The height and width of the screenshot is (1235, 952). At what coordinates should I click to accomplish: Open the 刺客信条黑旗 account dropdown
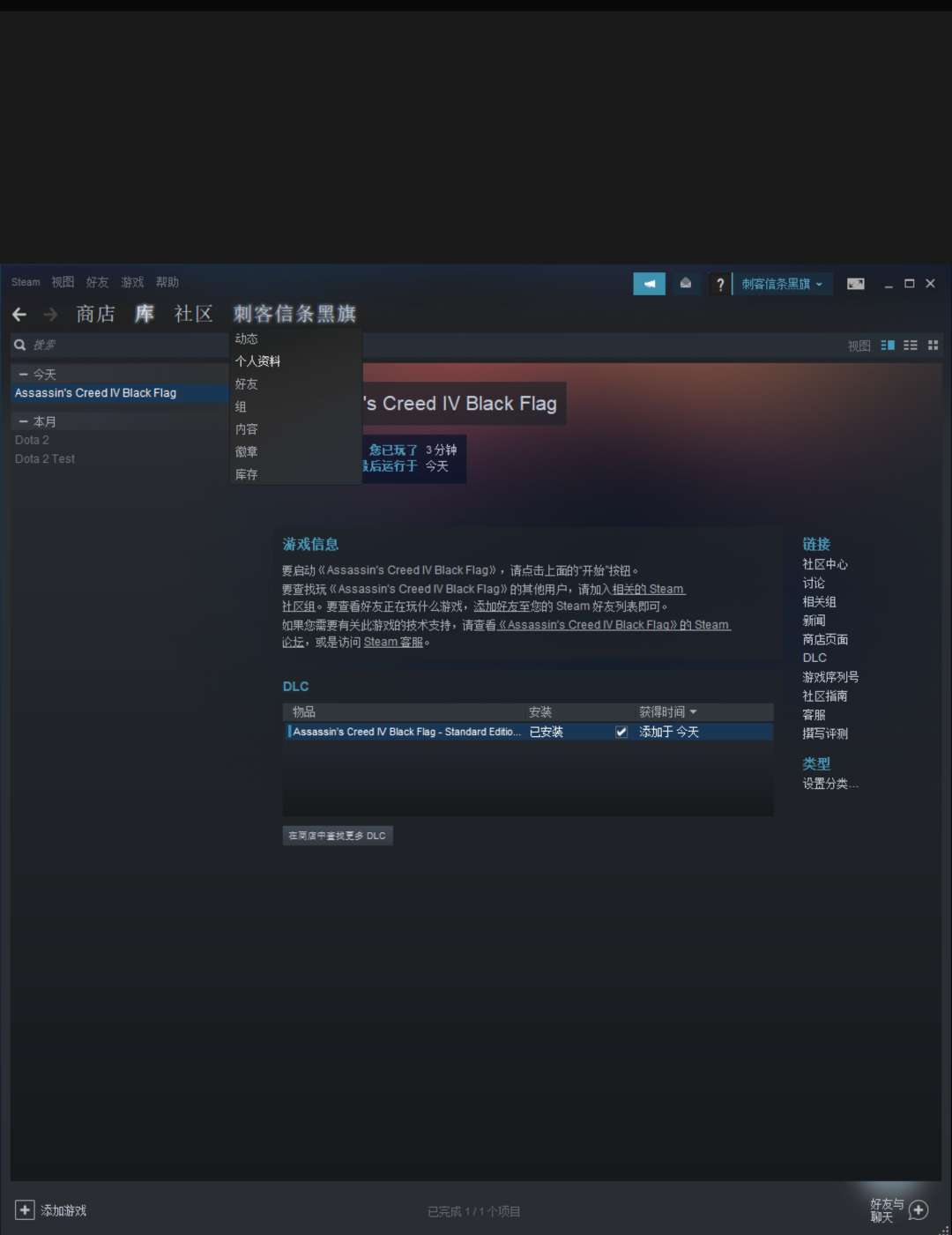click(782, 284)
